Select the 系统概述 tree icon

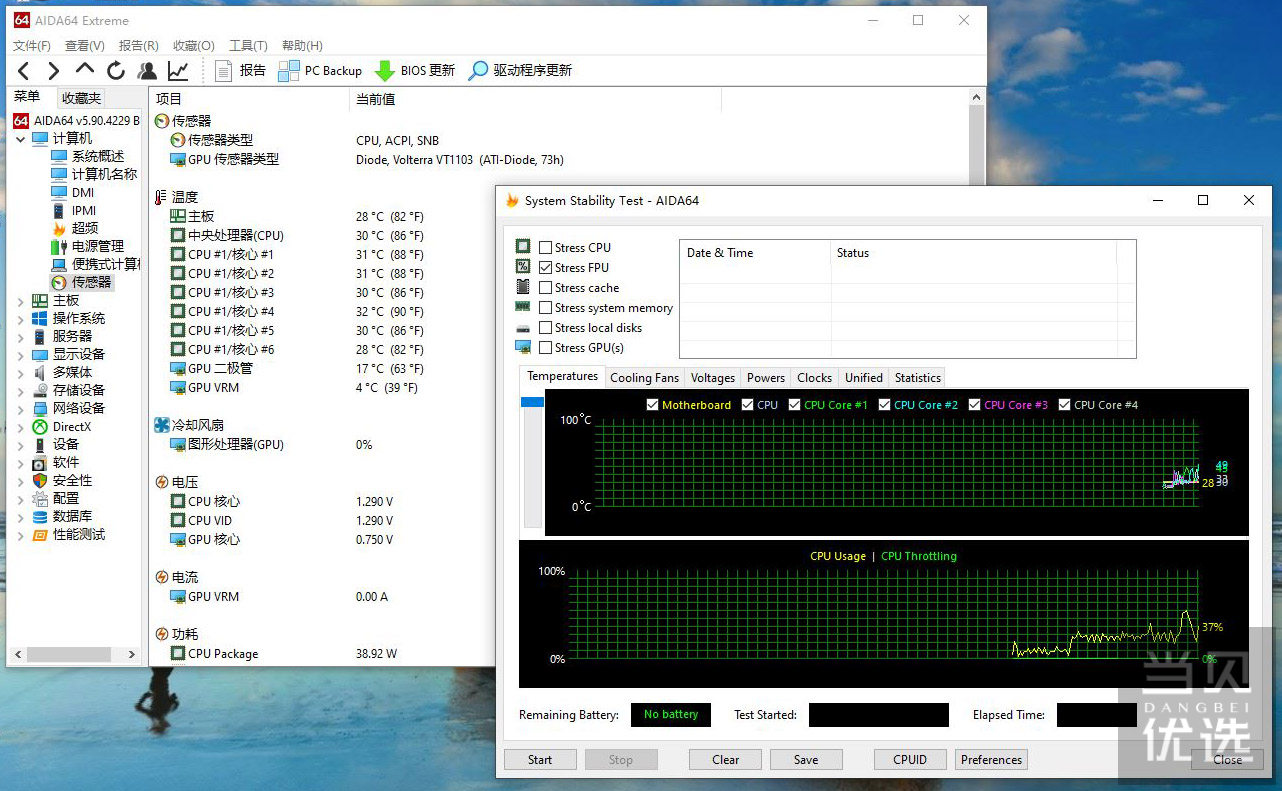[59, 156]
